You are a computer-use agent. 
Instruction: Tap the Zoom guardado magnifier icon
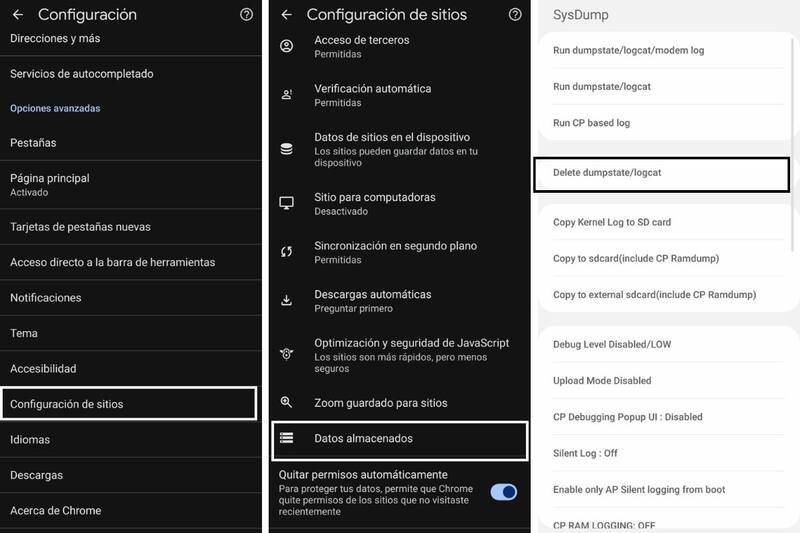tap(287, 403)
